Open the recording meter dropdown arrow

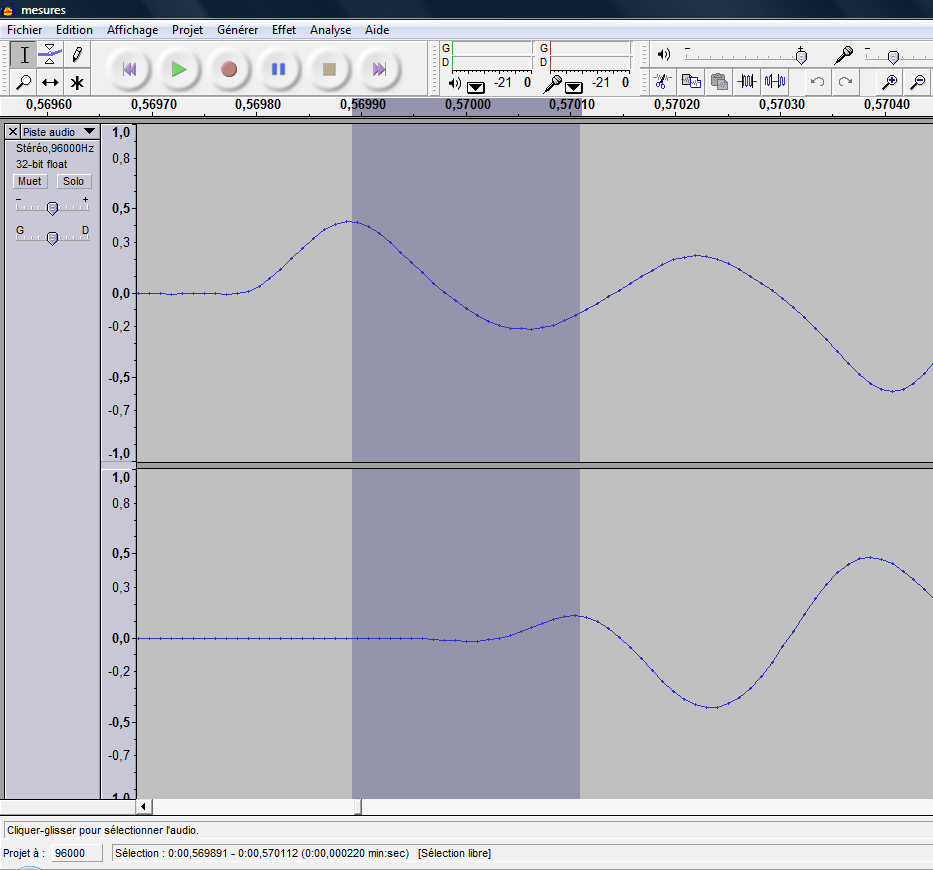coord(574,87)
